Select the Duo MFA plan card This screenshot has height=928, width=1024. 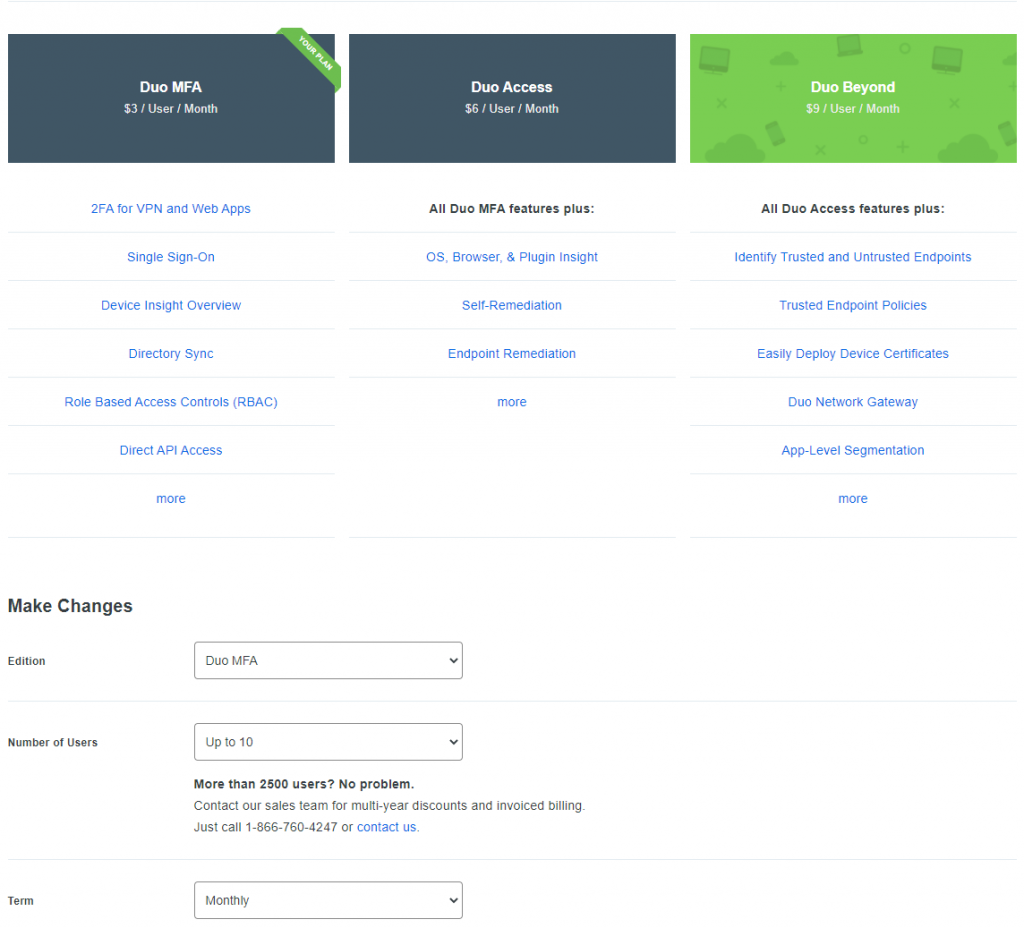pyautogui.click(x=171, y=98)
